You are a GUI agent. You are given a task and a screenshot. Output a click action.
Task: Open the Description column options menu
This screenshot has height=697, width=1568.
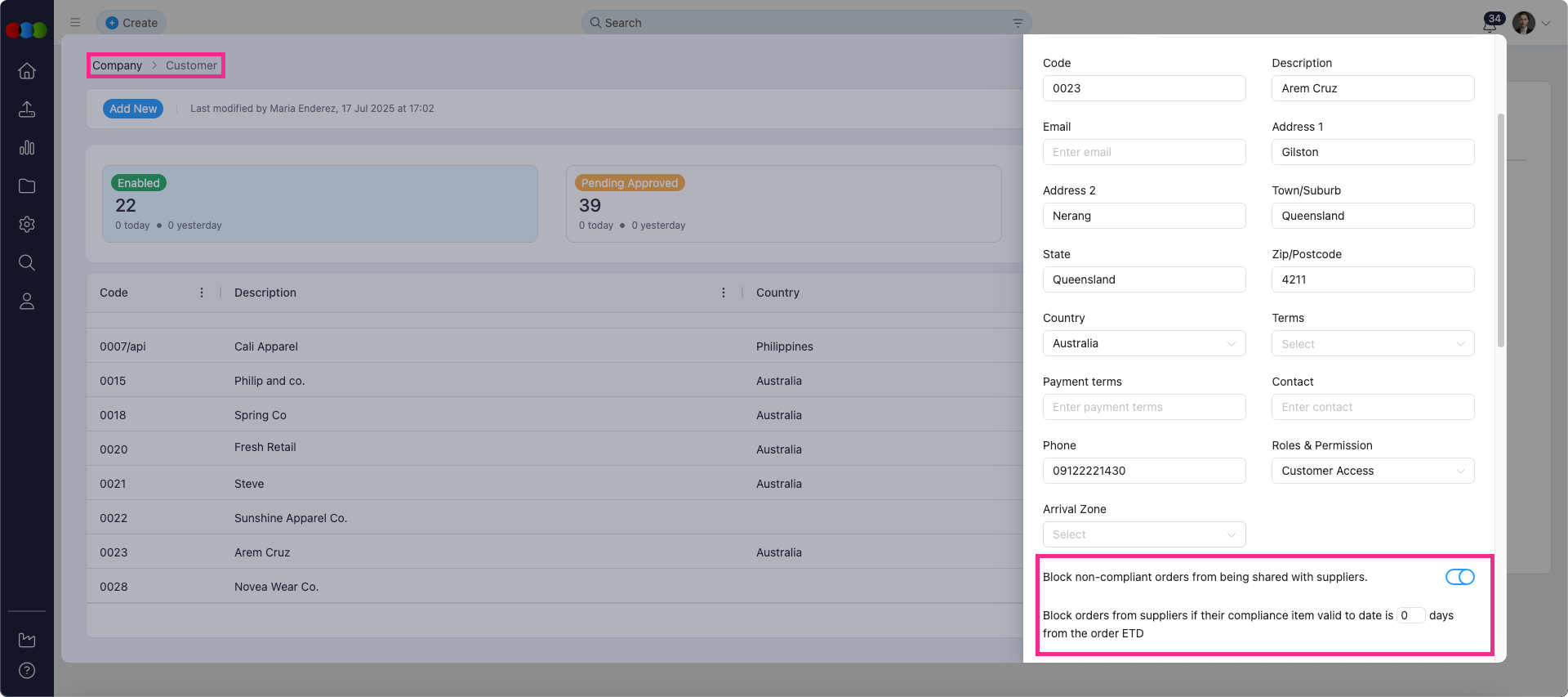(x=724, y=293)
